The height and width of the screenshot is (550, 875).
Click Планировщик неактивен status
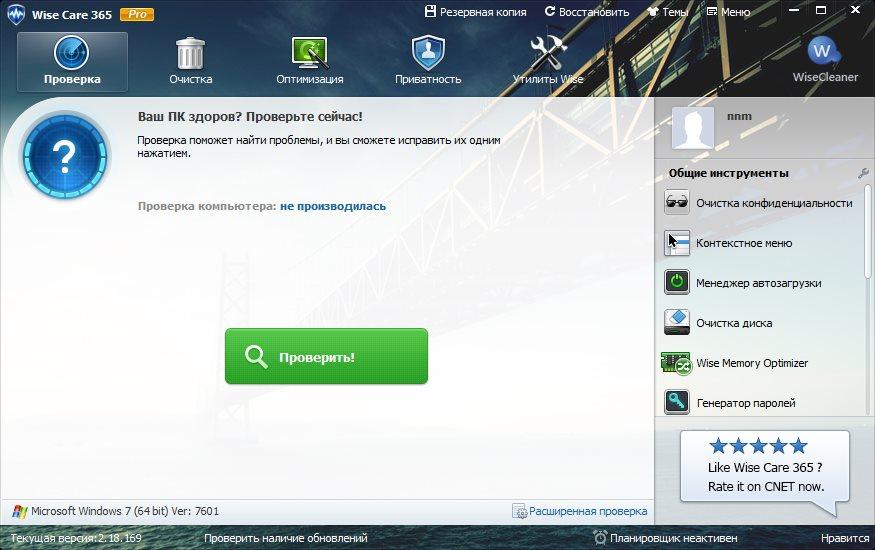click(x=673, y=538)
